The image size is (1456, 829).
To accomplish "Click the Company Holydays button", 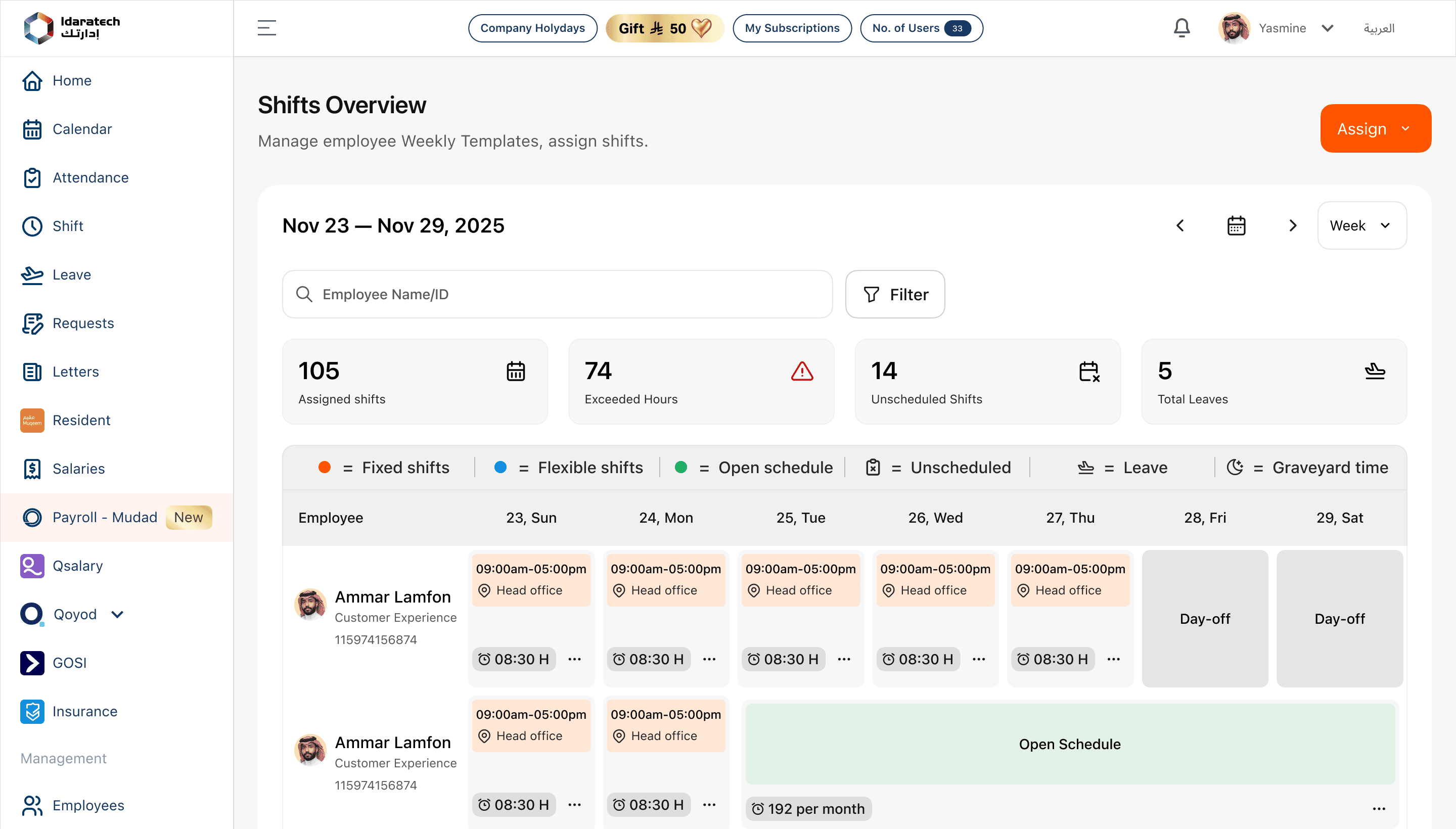I will [x=532, y=28].
